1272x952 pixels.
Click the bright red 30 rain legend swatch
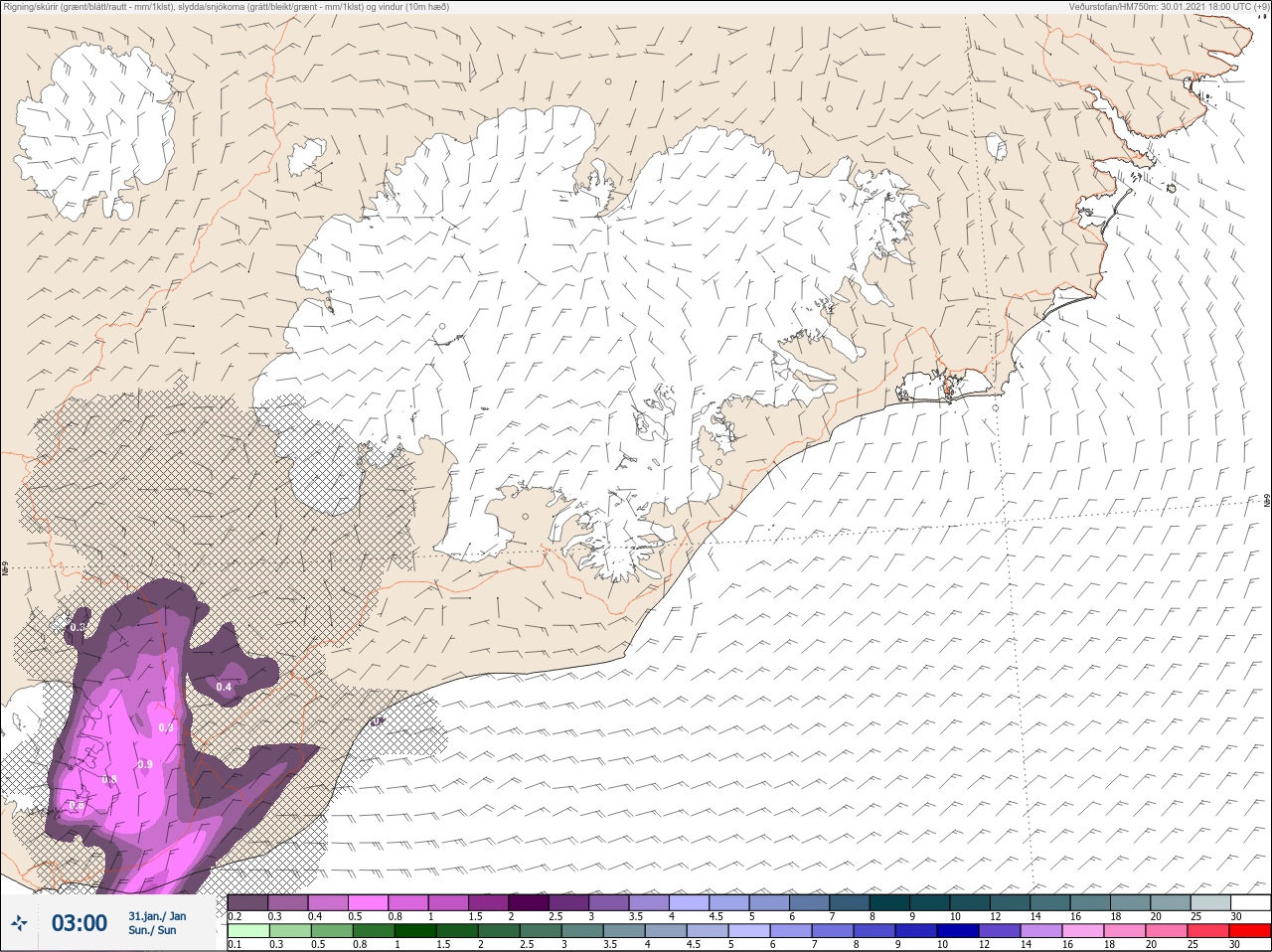click(x=1250, y=931)
